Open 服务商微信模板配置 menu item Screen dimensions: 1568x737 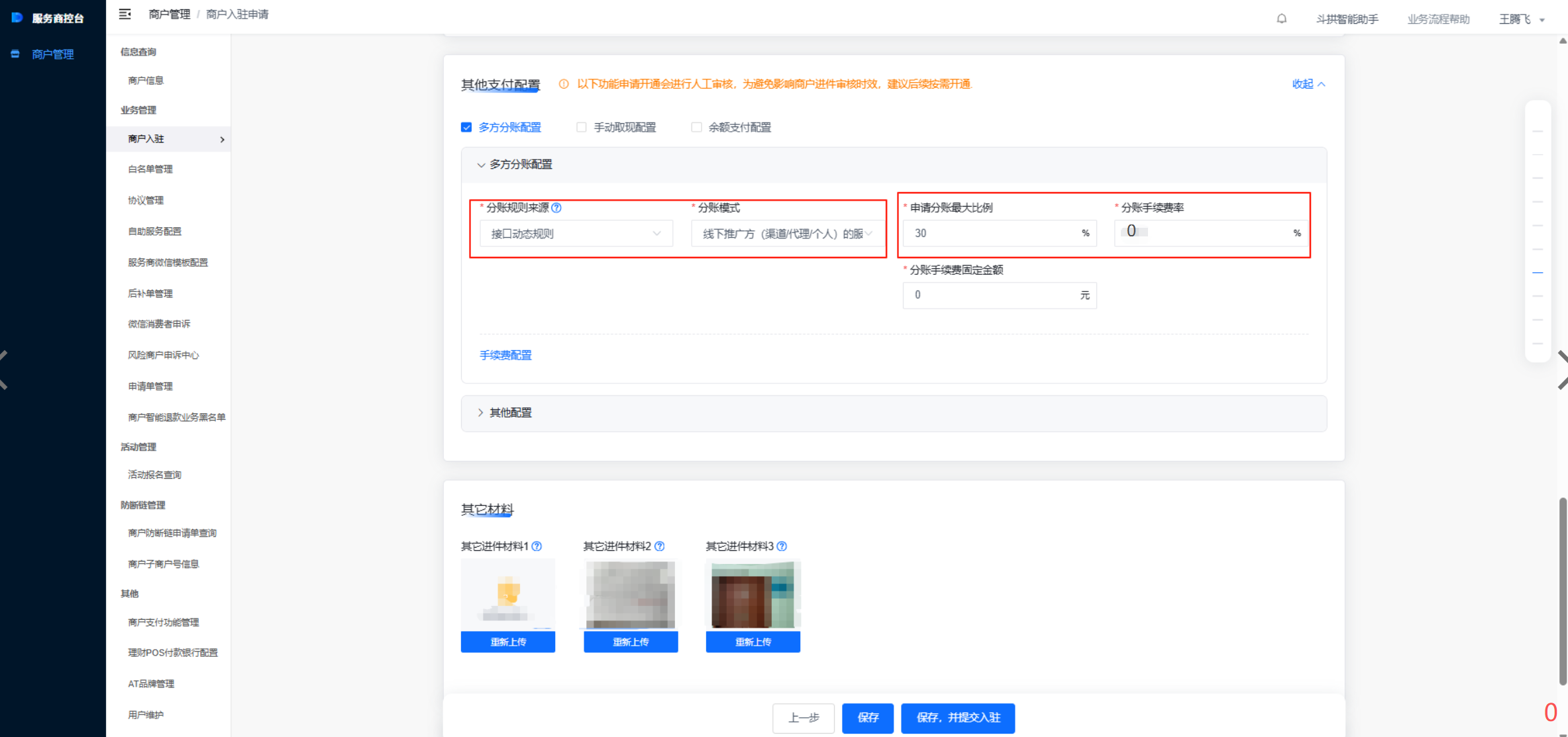click(168, 262)
